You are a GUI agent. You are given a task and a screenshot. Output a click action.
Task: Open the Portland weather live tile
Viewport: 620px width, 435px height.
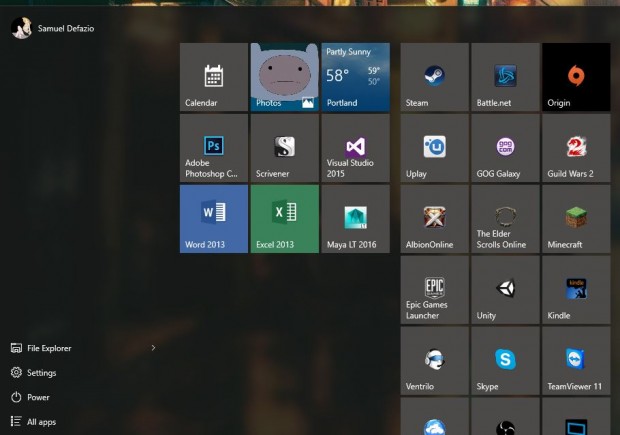coord(355,77)
